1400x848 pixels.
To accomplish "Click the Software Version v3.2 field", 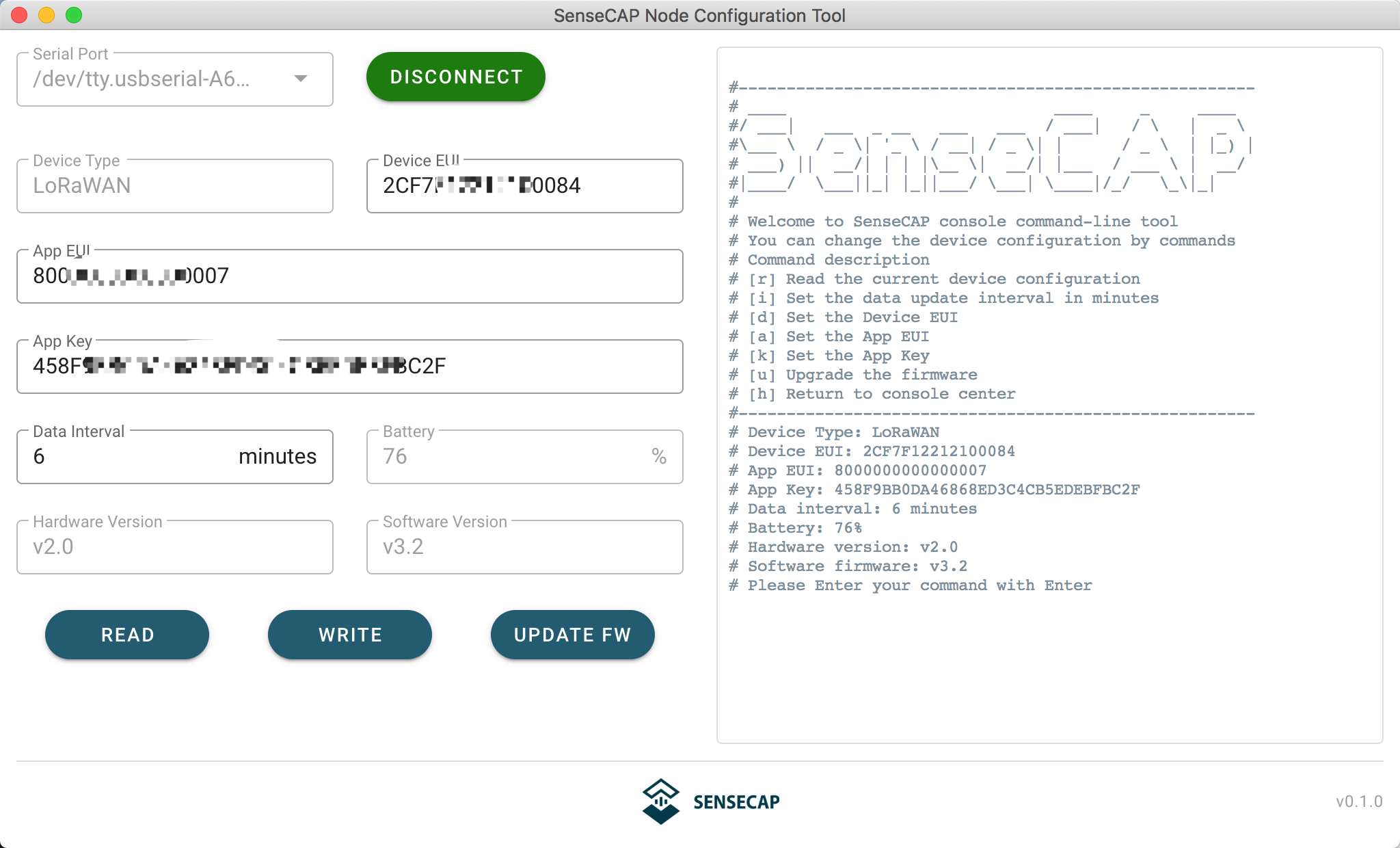I will [x=524, y=547].
